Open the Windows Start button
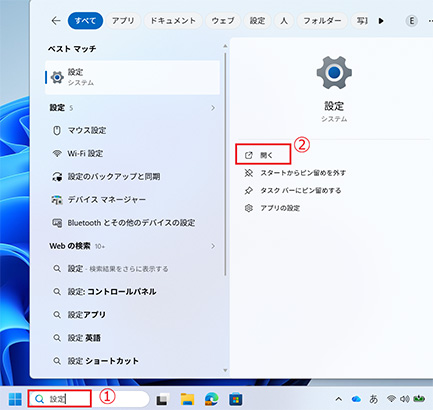This screenshot has width=433, height=410. pos(15,399)
